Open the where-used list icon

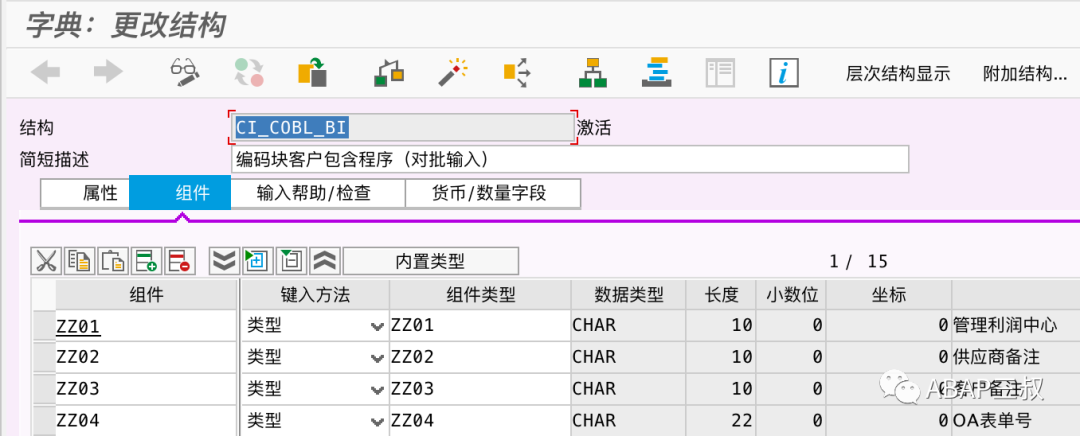(x=517, y=72)
